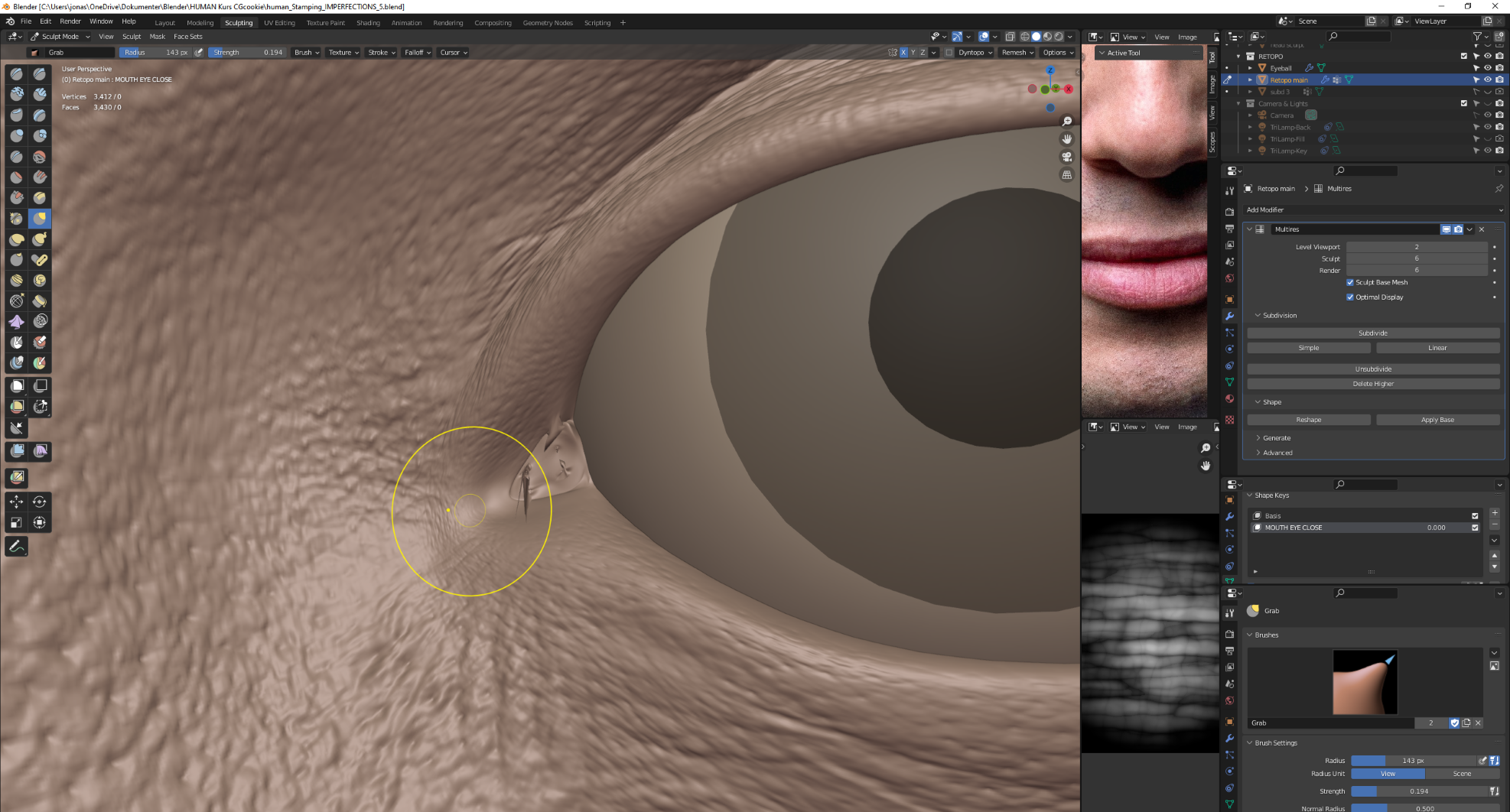Click the Unsubdivide button

tap(1373, 369)
